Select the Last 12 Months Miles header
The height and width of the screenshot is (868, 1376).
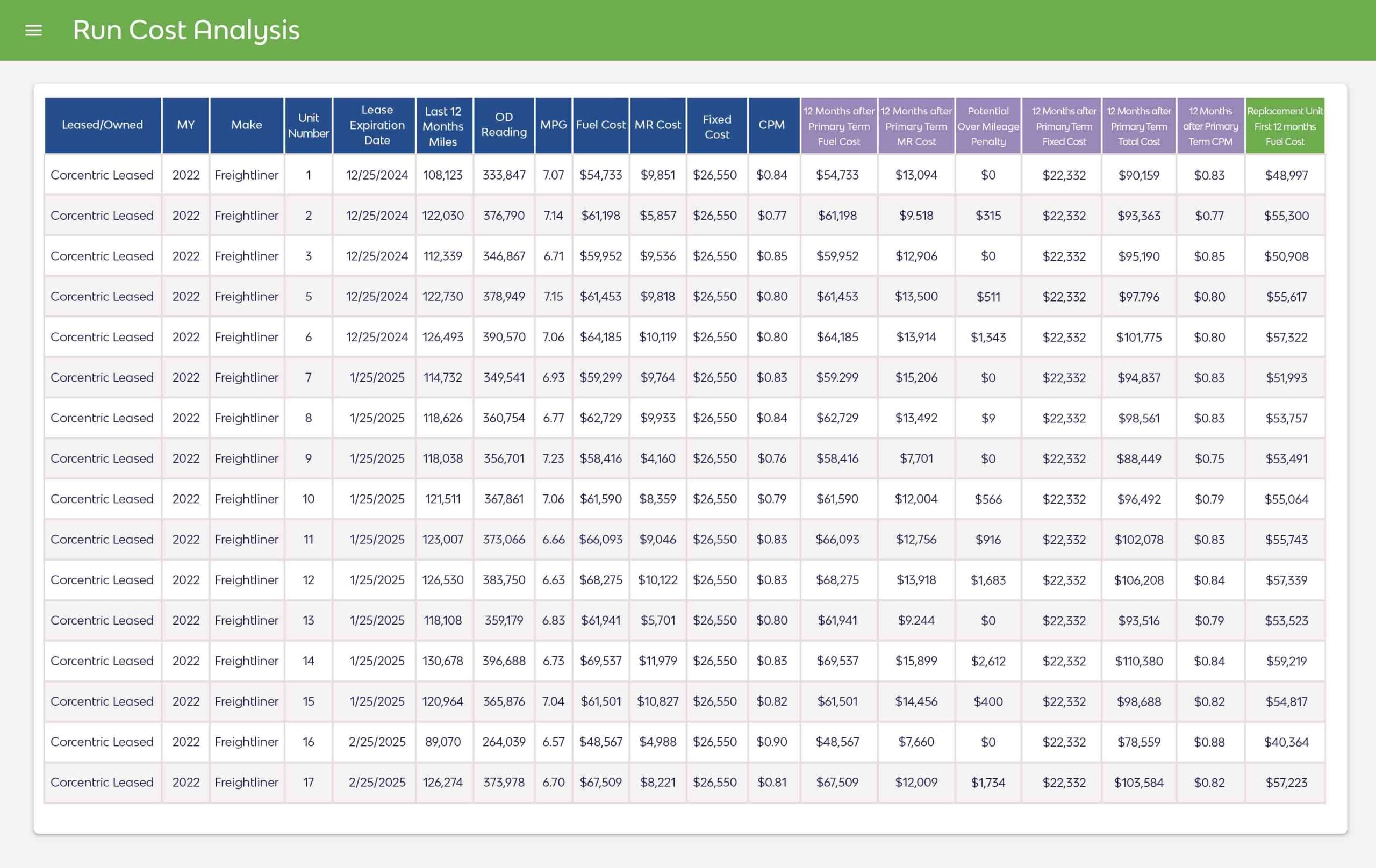tap(443, 126)
